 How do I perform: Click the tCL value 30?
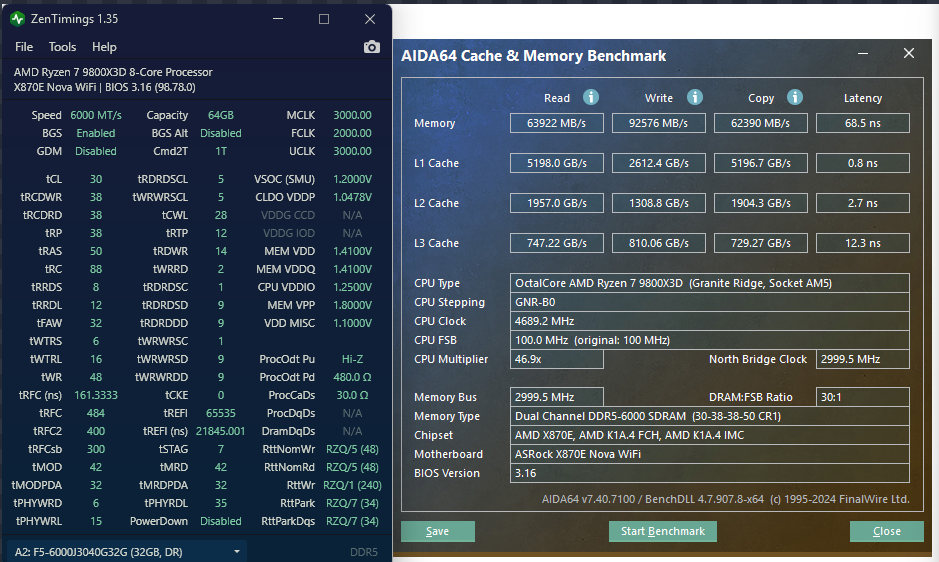tap(96, 179)
